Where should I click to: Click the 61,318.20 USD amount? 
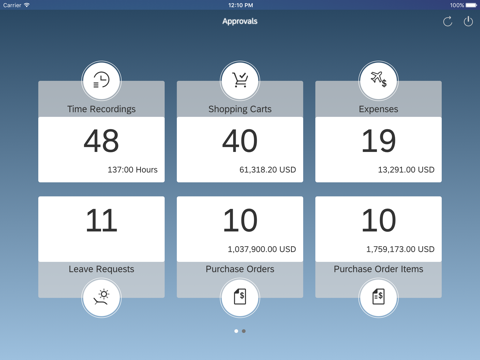[x=268, y=170]
